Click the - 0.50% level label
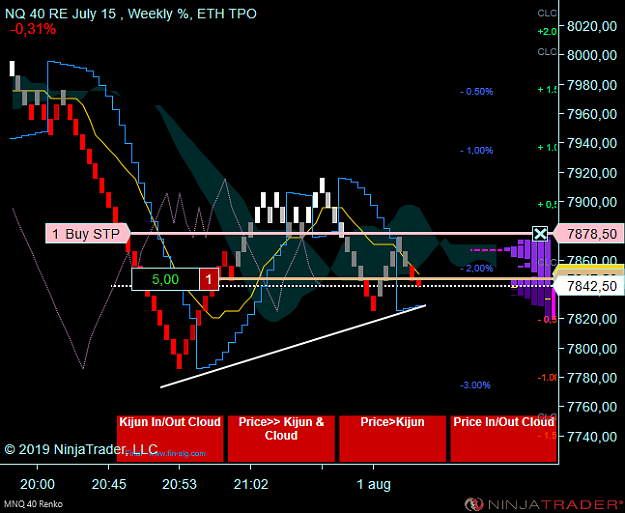 tap(477, 92)
